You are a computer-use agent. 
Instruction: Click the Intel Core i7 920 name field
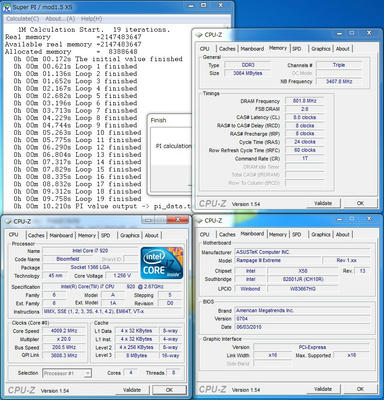coord(90,251)
